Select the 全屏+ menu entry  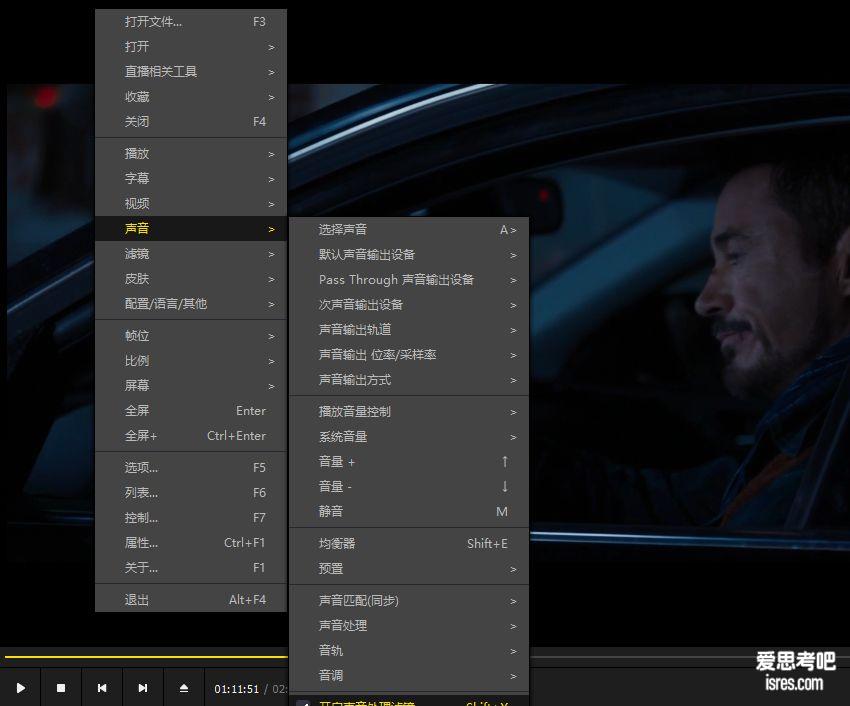(191, 435)
